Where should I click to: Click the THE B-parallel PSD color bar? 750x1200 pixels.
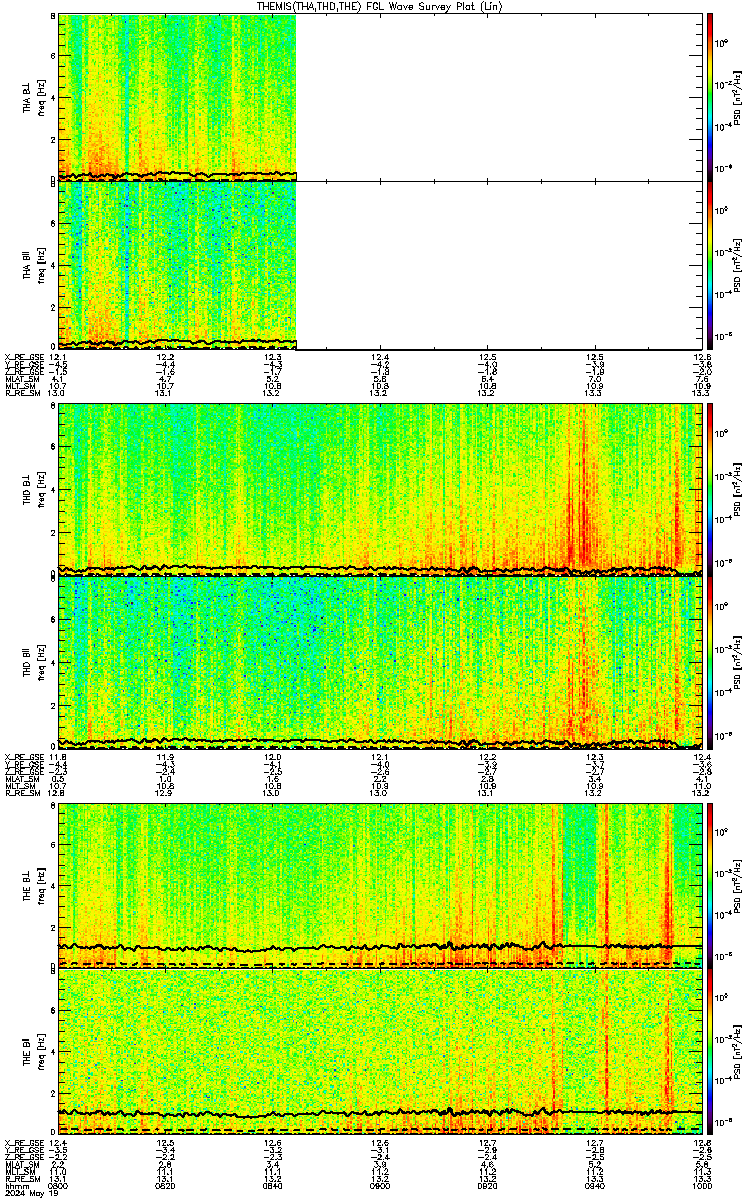[710, 1051]
